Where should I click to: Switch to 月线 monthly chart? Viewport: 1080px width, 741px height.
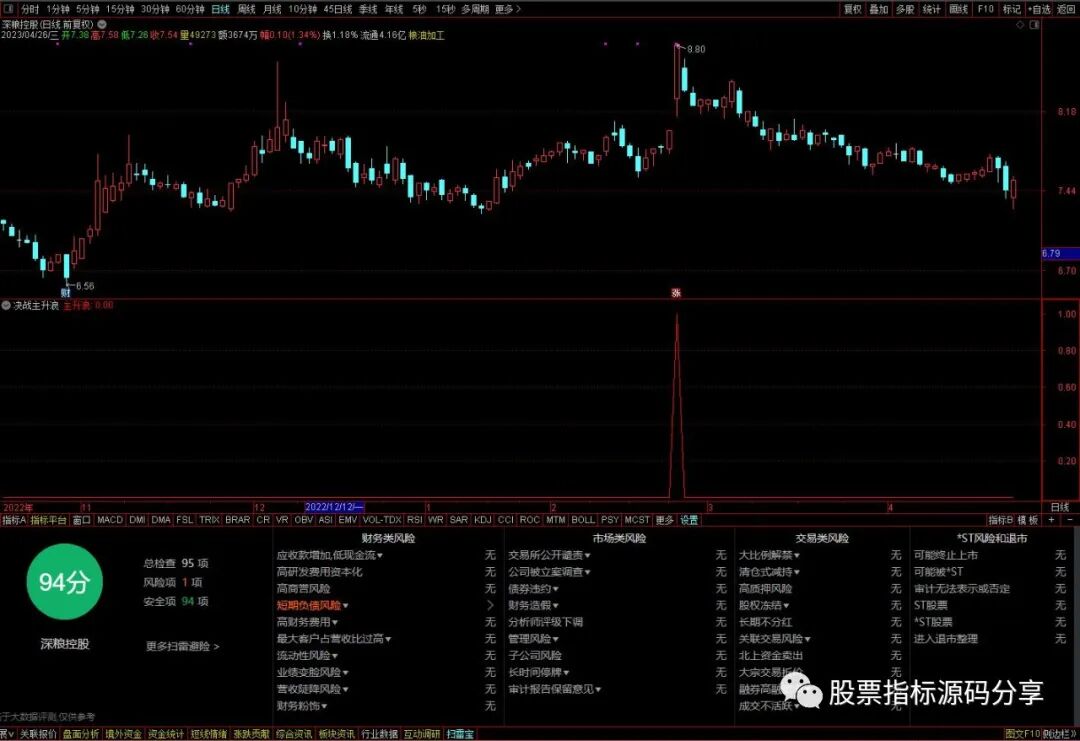tap(272, 9)
